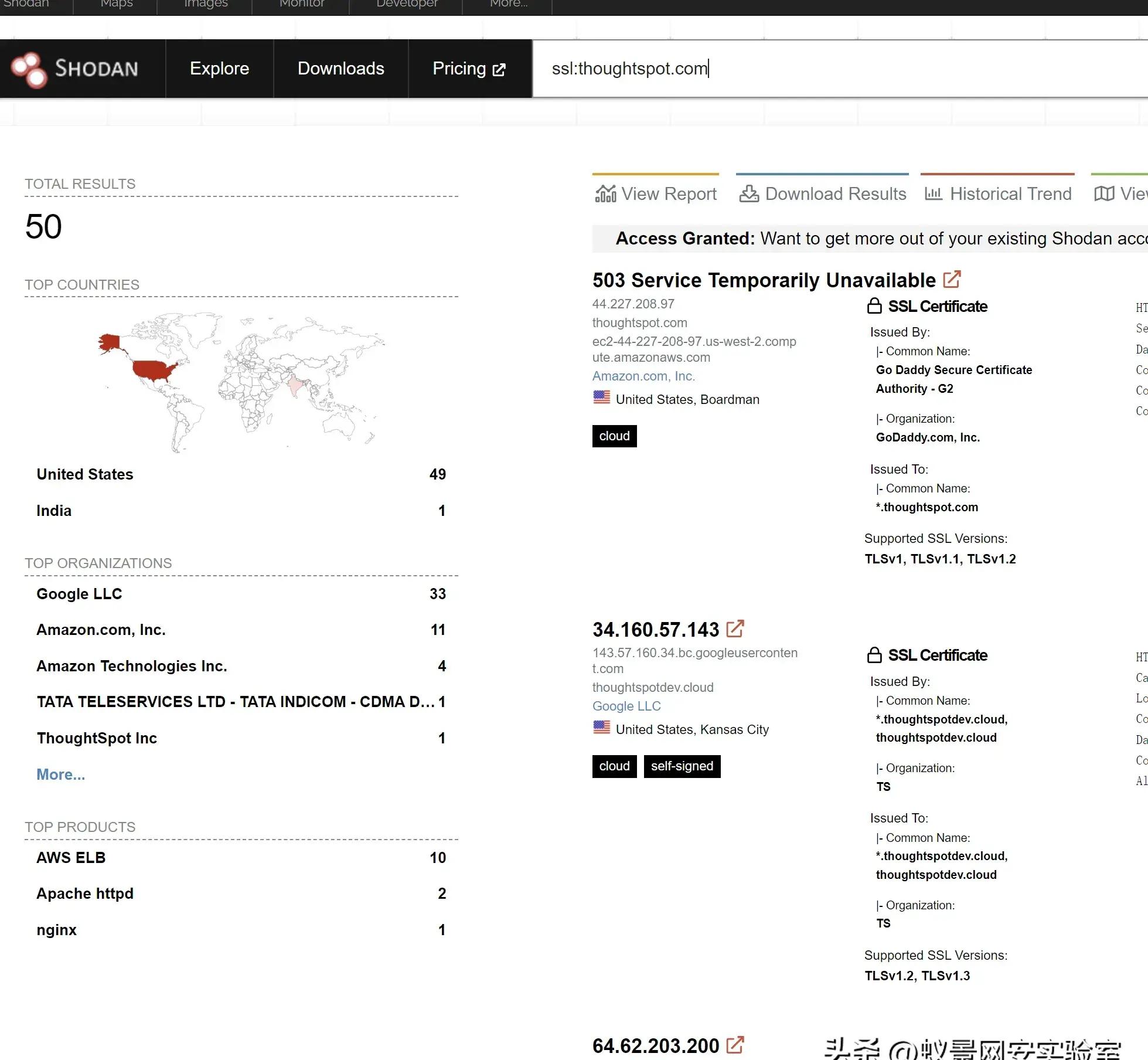Click the Download Results tray icon
1148x1060 pixels.
point(749,193)
